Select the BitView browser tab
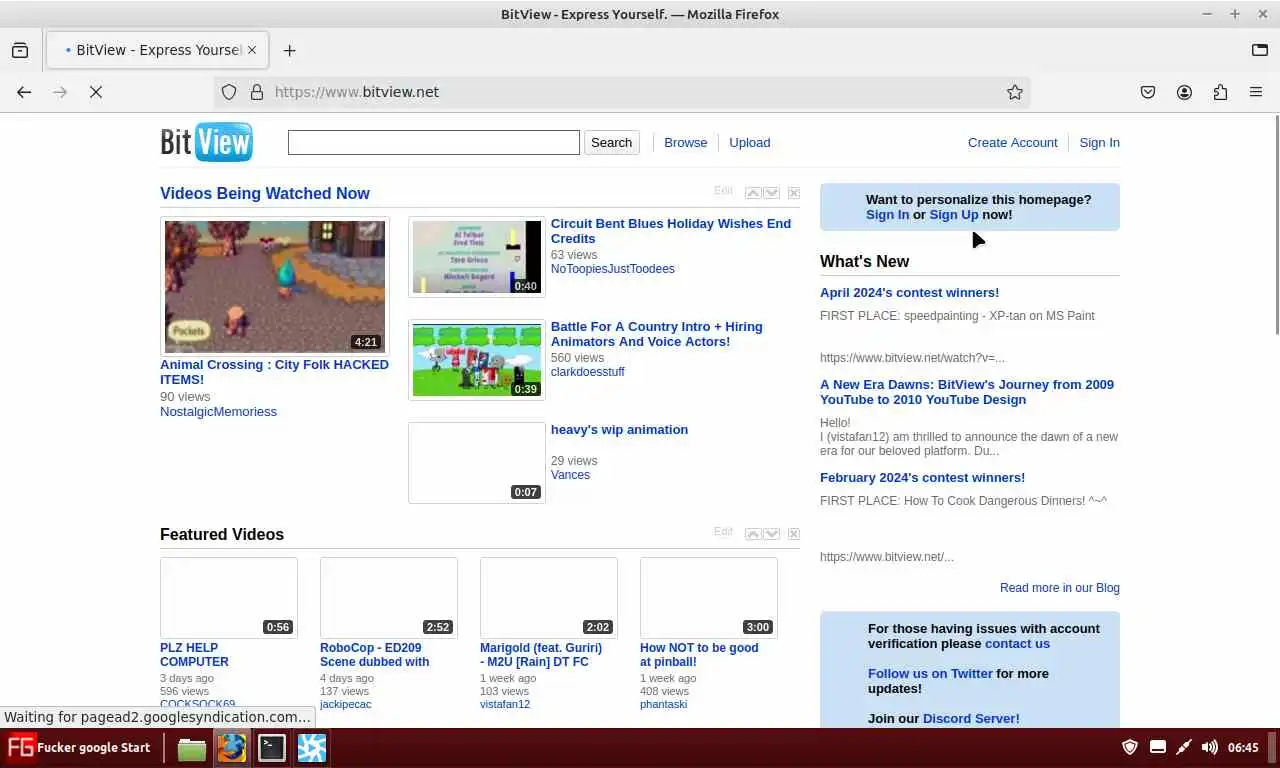 point(155,50)
